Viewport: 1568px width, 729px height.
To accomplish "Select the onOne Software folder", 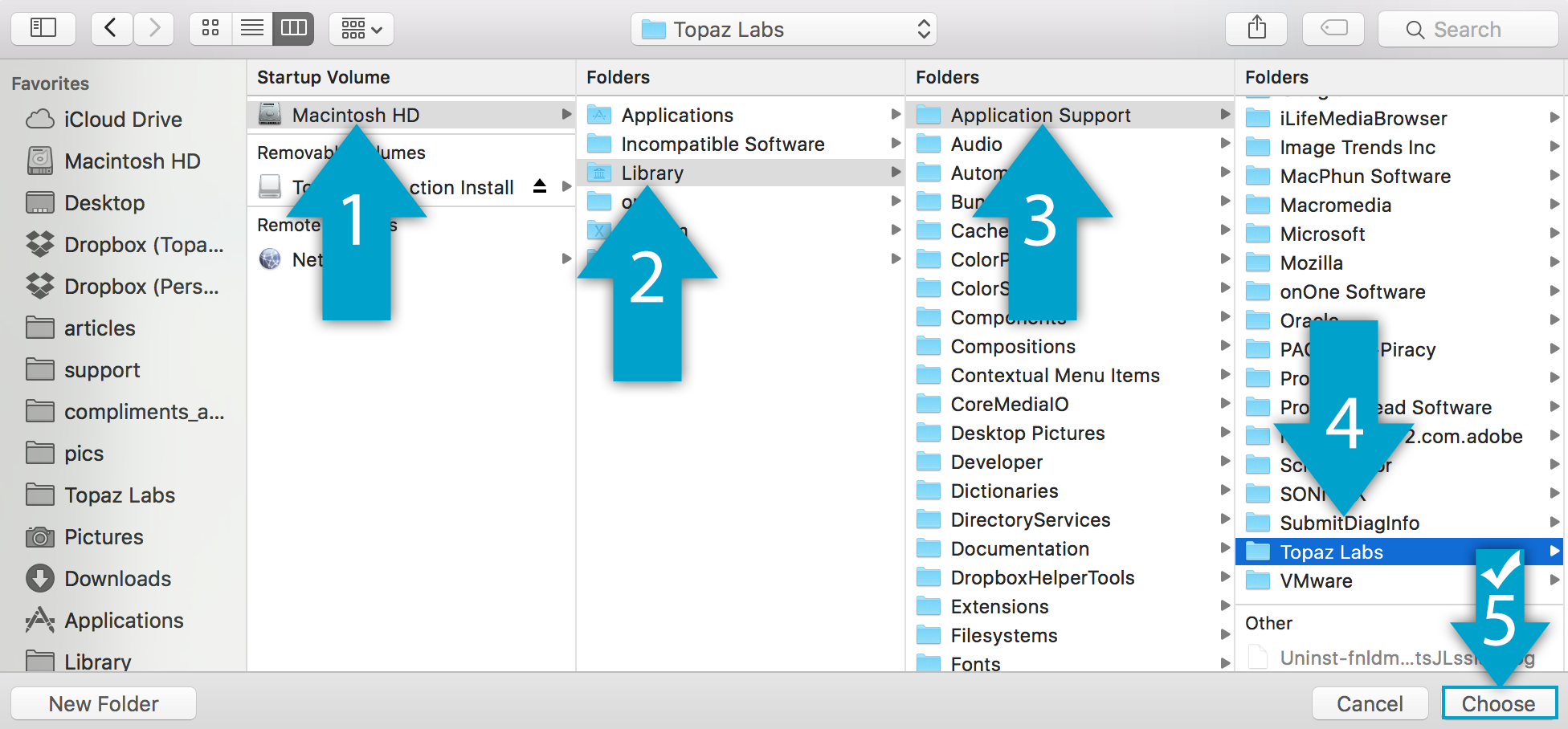I will click(x=1399, y=291).
